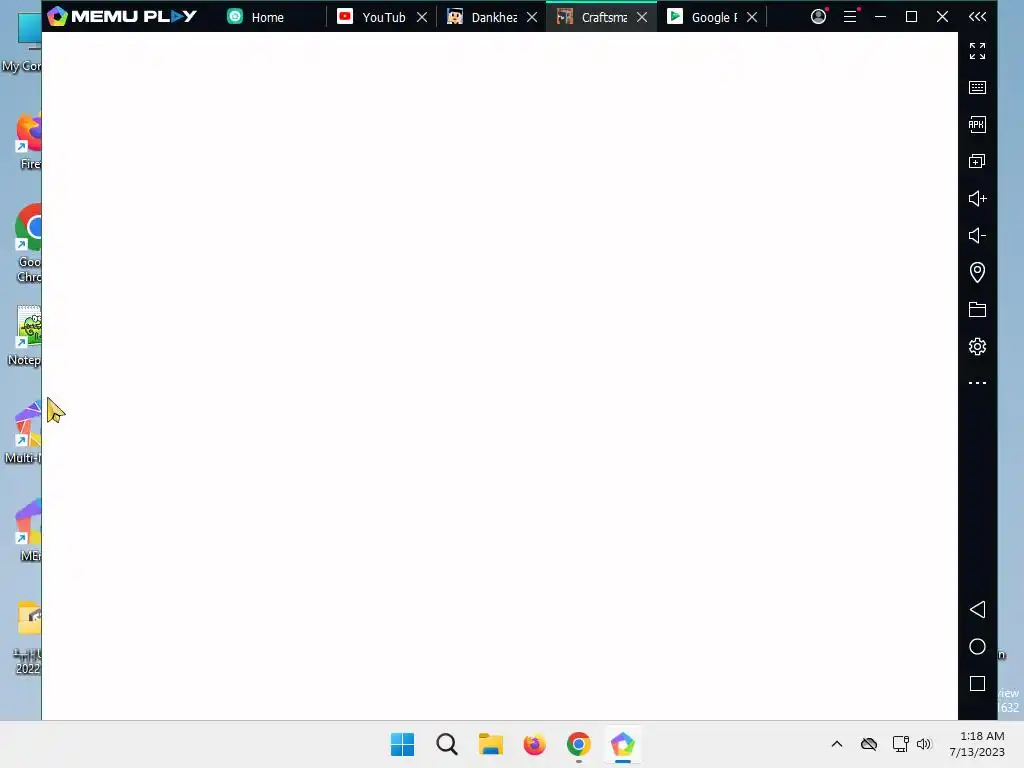1024x768 pixels.
Task: Open the Windows Start menu
Action: coord(402,744)
